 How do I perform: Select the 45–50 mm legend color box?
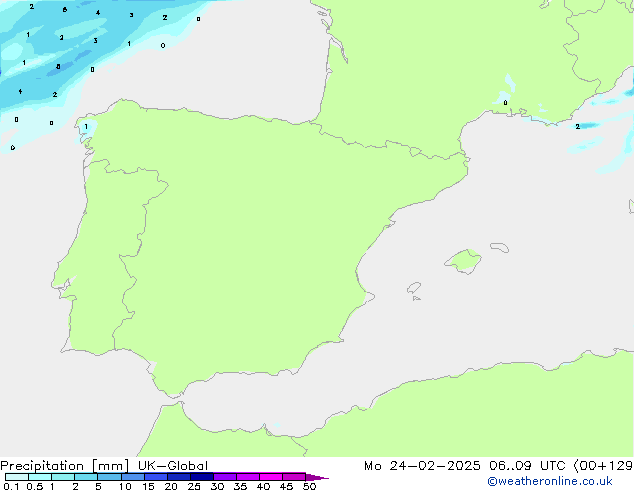pyautogui.click(x=294, y=477)
